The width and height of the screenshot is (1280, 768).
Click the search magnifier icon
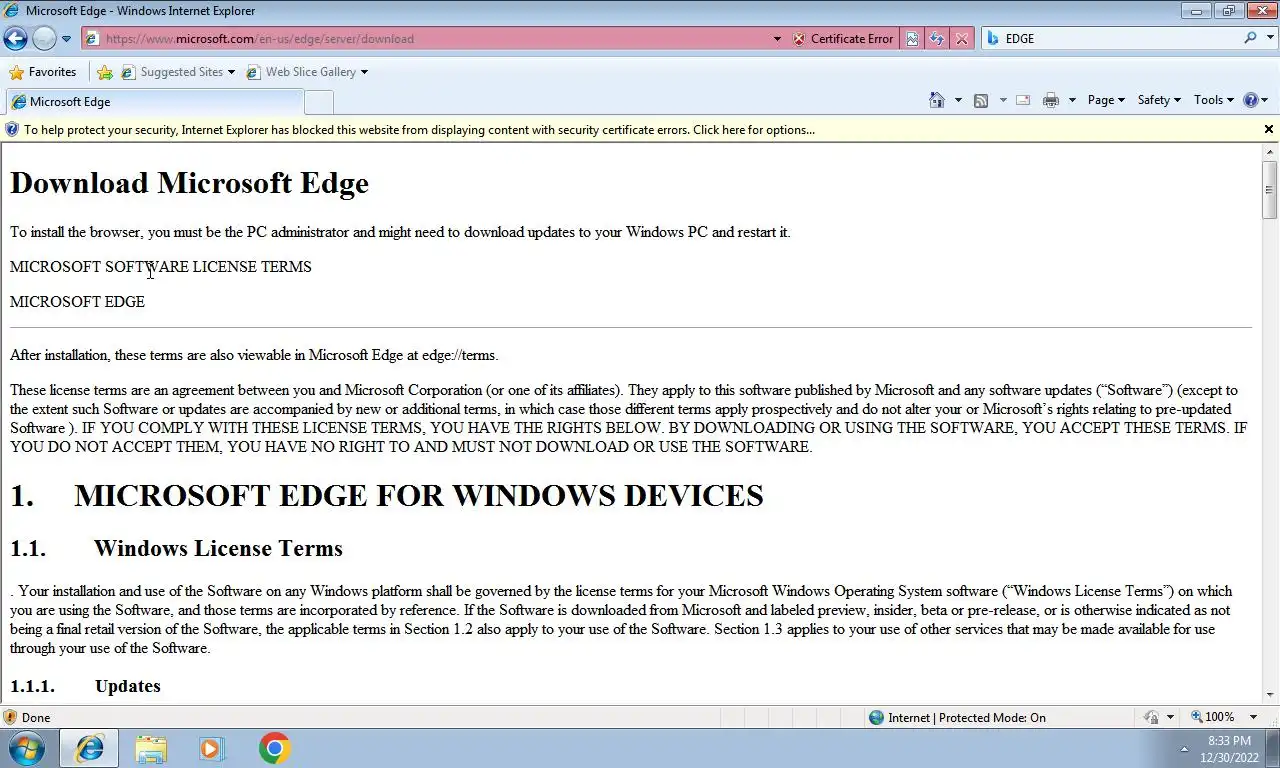pyautogui.click(x=1250, y=38)
